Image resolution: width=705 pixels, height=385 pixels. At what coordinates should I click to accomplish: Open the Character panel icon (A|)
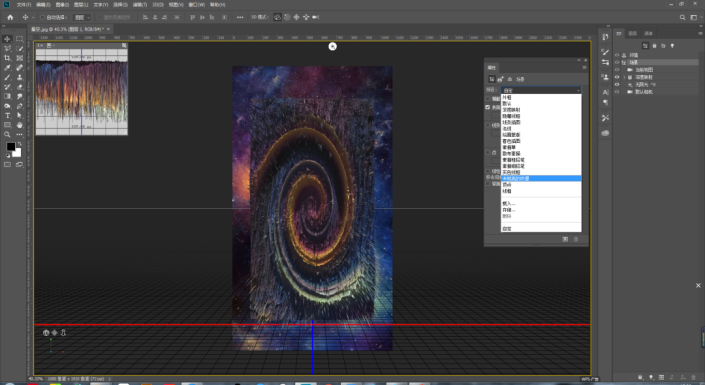coord(605,92)
